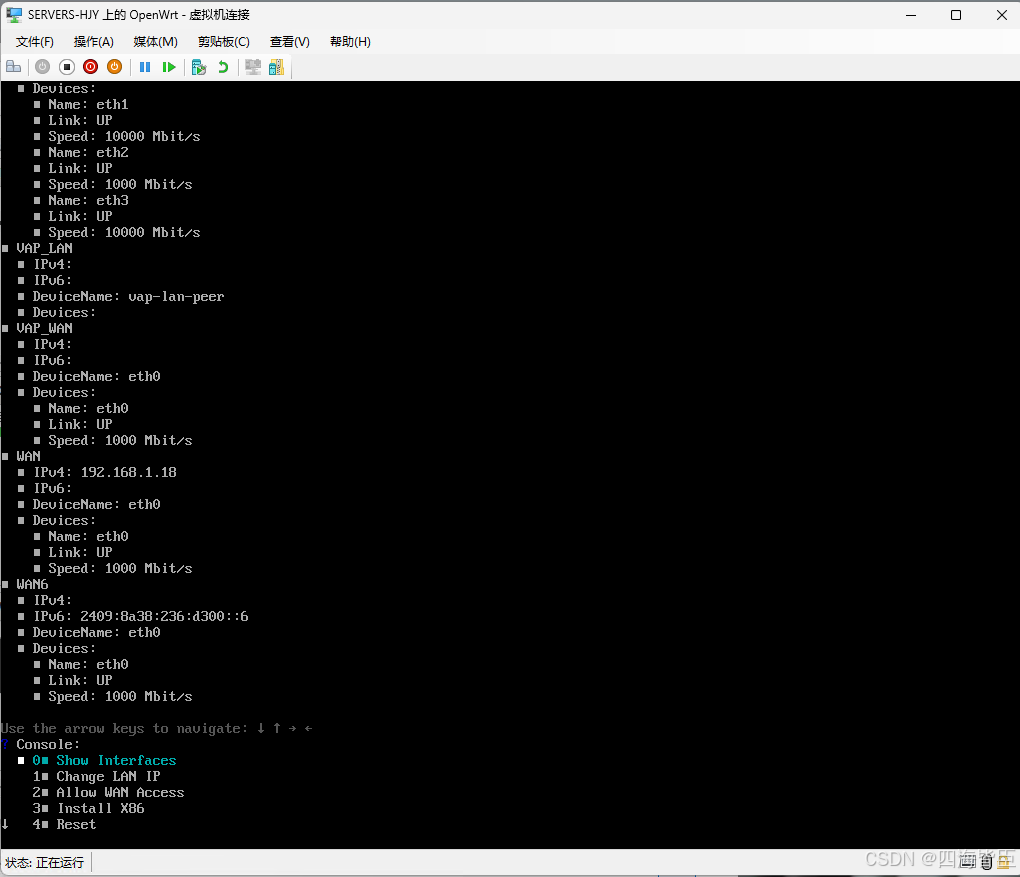Click the Name: eth3 line
This screenshot has height=877, width=1020.
click(88, 200)
